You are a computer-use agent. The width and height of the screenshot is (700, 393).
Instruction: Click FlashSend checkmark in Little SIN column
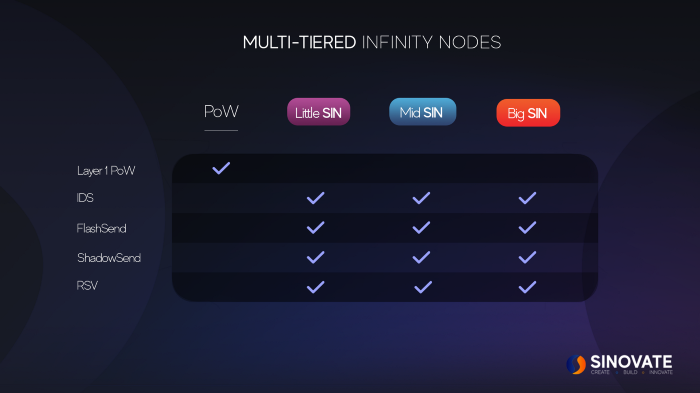(x=316, y=228)
